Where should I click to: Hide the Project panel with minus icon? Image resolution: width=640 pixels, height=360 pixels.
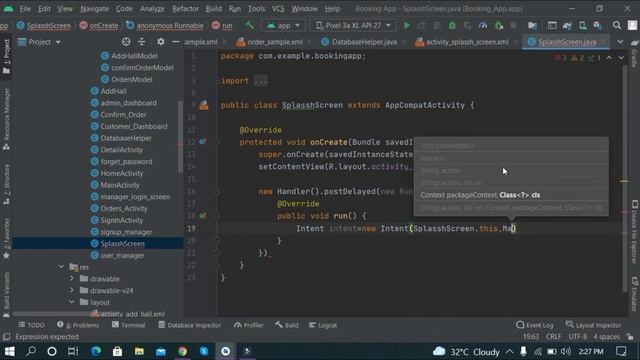176,42
